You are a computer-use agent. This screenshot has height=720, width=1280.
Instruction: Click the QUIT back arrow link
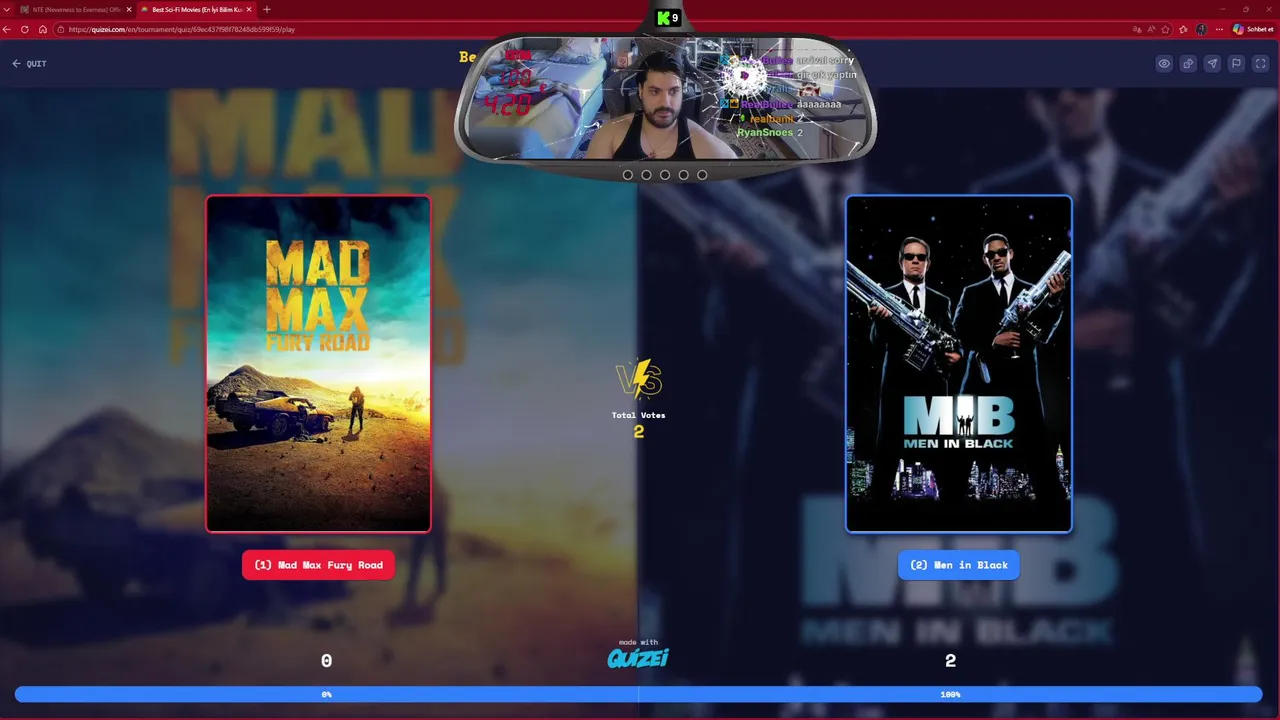click(x=29, y=64)
